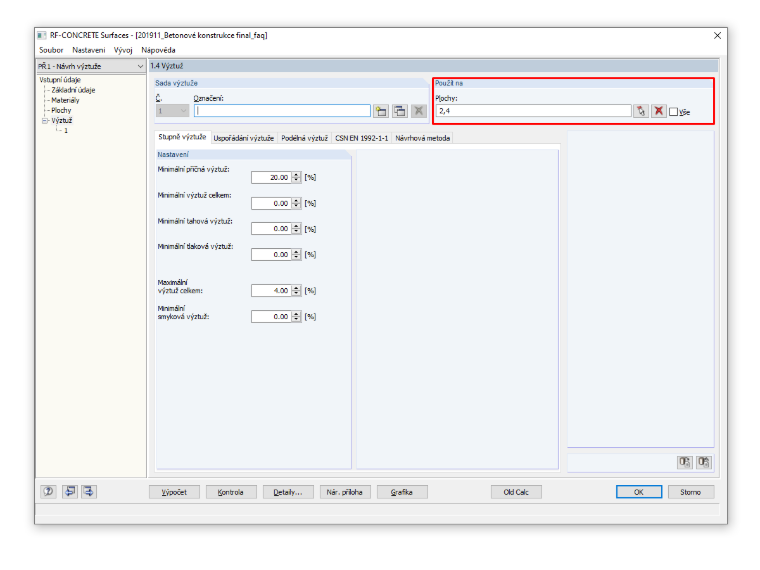The image size is (760, 570).
Task: Click the Minimální příčná výztuž value 20.00
Action: tap(271, 177)
